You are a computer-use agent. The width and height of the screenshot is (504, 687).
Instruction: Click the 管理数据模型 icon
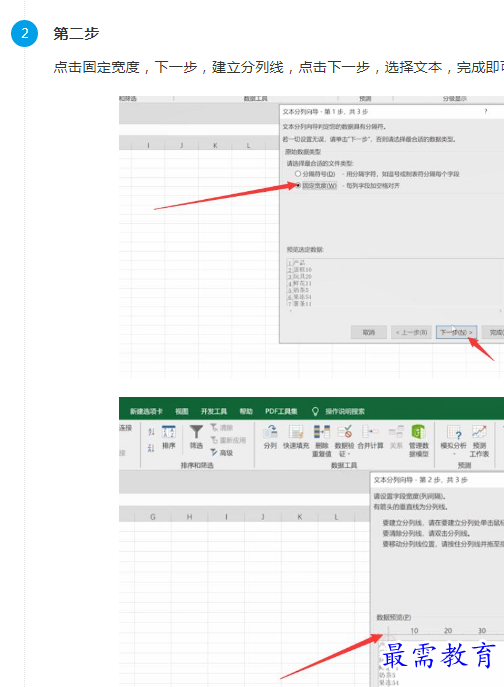419,432
